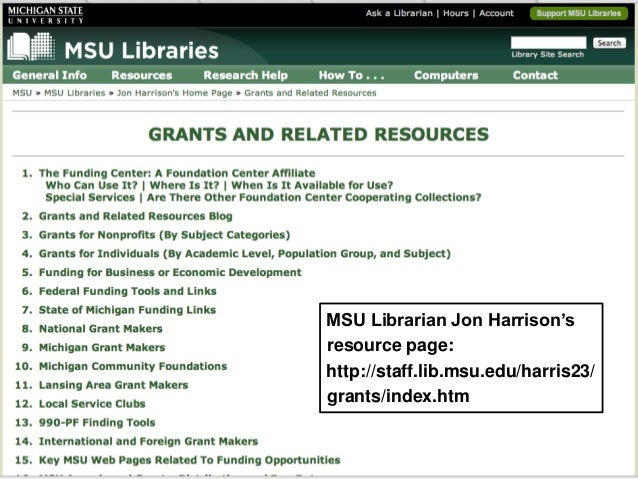Open Are There Other Foundation Center Cooperating Collections?
The width and height of the screenshot is (638, 479).
tap(314, 197)
